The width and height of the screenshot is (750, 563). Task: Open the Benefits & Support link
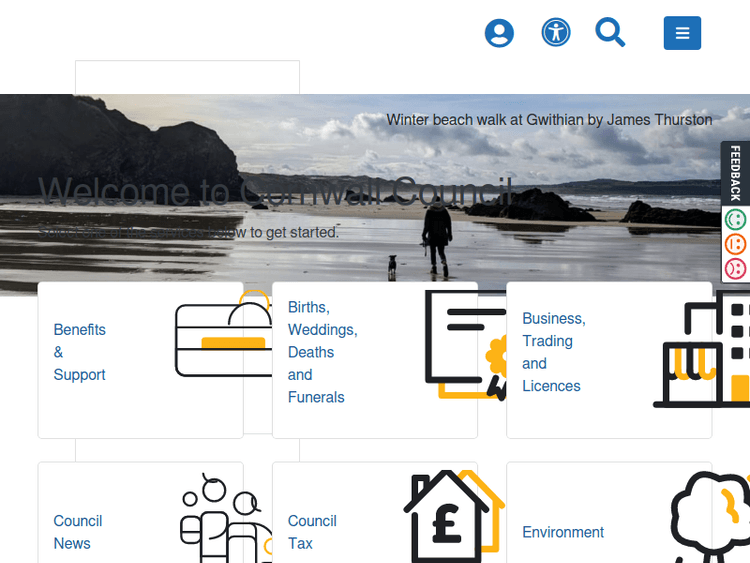pyautogui.click(x=80, y=352)
